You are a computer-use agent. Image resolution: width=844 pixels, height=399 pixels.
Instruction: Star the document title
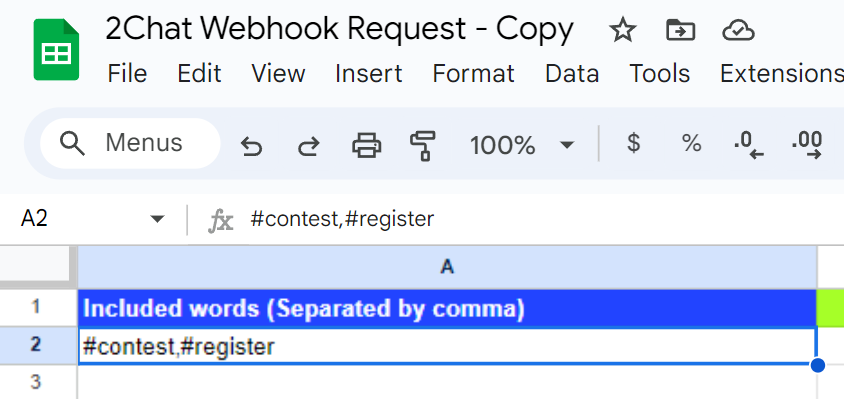tap(623, 30)
